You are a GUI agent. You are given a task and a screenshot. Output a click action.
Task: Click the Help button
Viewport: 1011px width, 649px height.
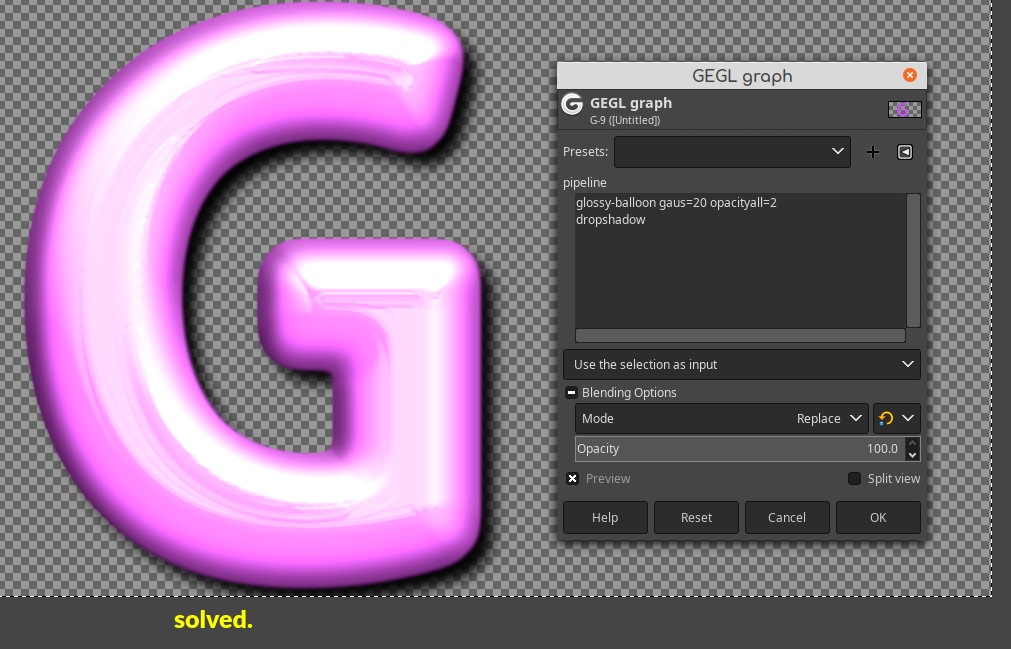coord(605,518)
